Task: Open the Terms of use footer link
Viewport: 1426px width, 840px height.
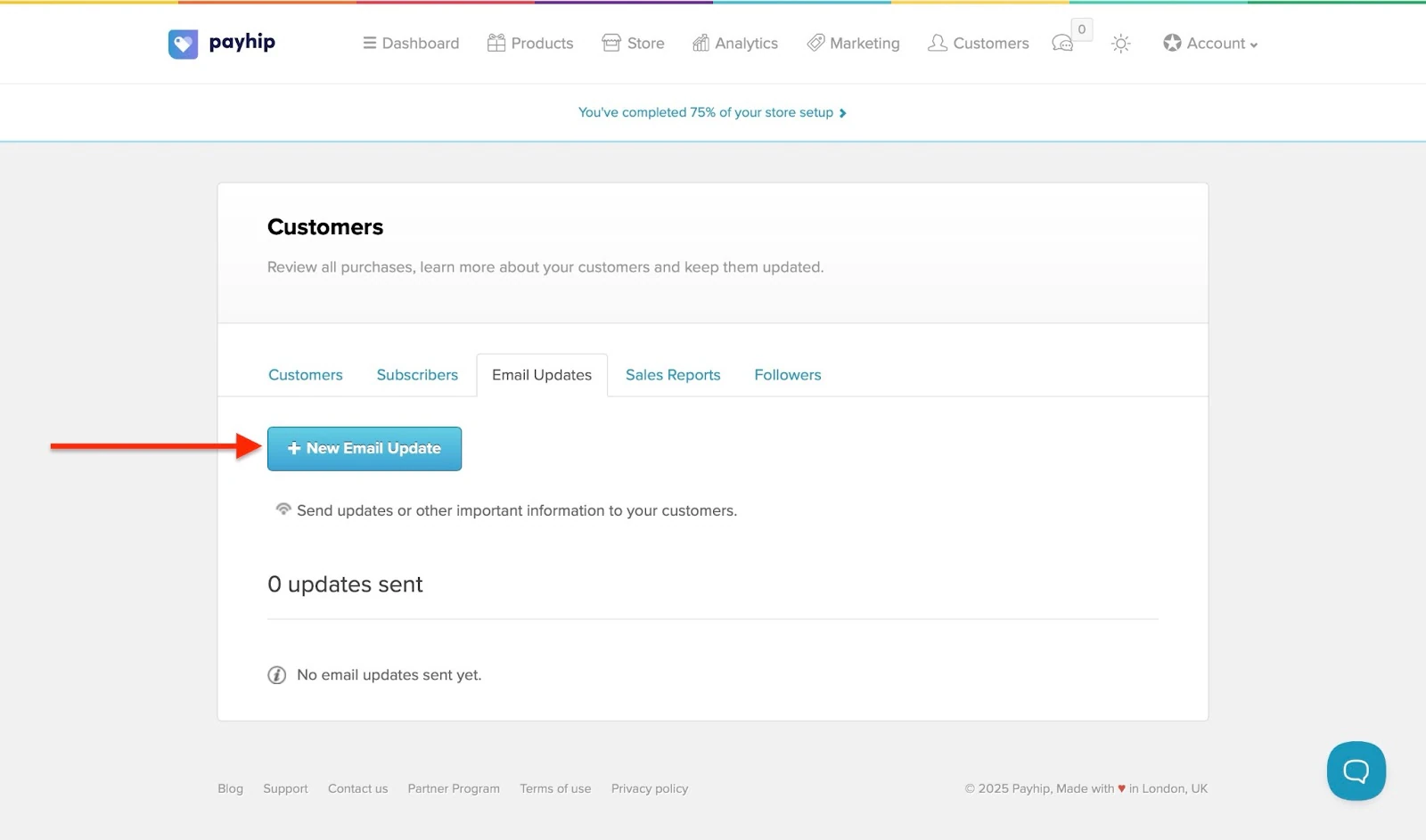Action: [555, 788]
